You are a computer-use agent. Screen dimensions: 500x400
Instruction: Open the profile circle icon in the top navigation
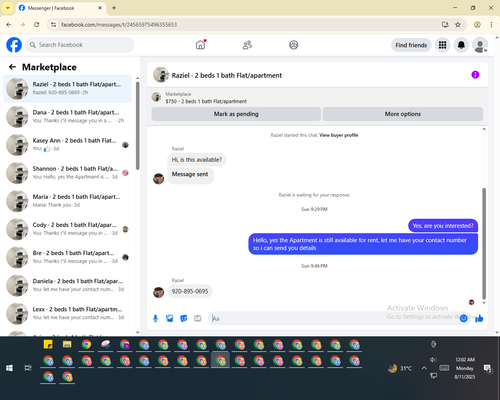coord(294,45)
